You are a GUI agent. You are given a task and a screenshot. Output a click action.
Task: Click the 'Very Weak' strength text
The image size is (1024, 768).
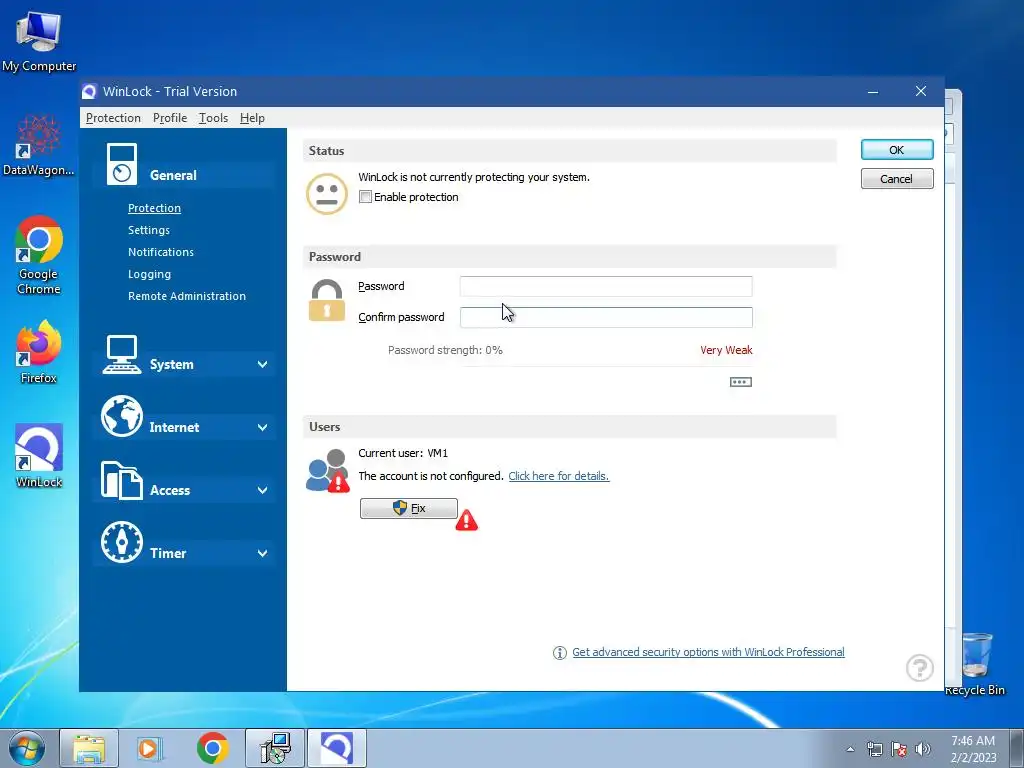click(726, 350)
